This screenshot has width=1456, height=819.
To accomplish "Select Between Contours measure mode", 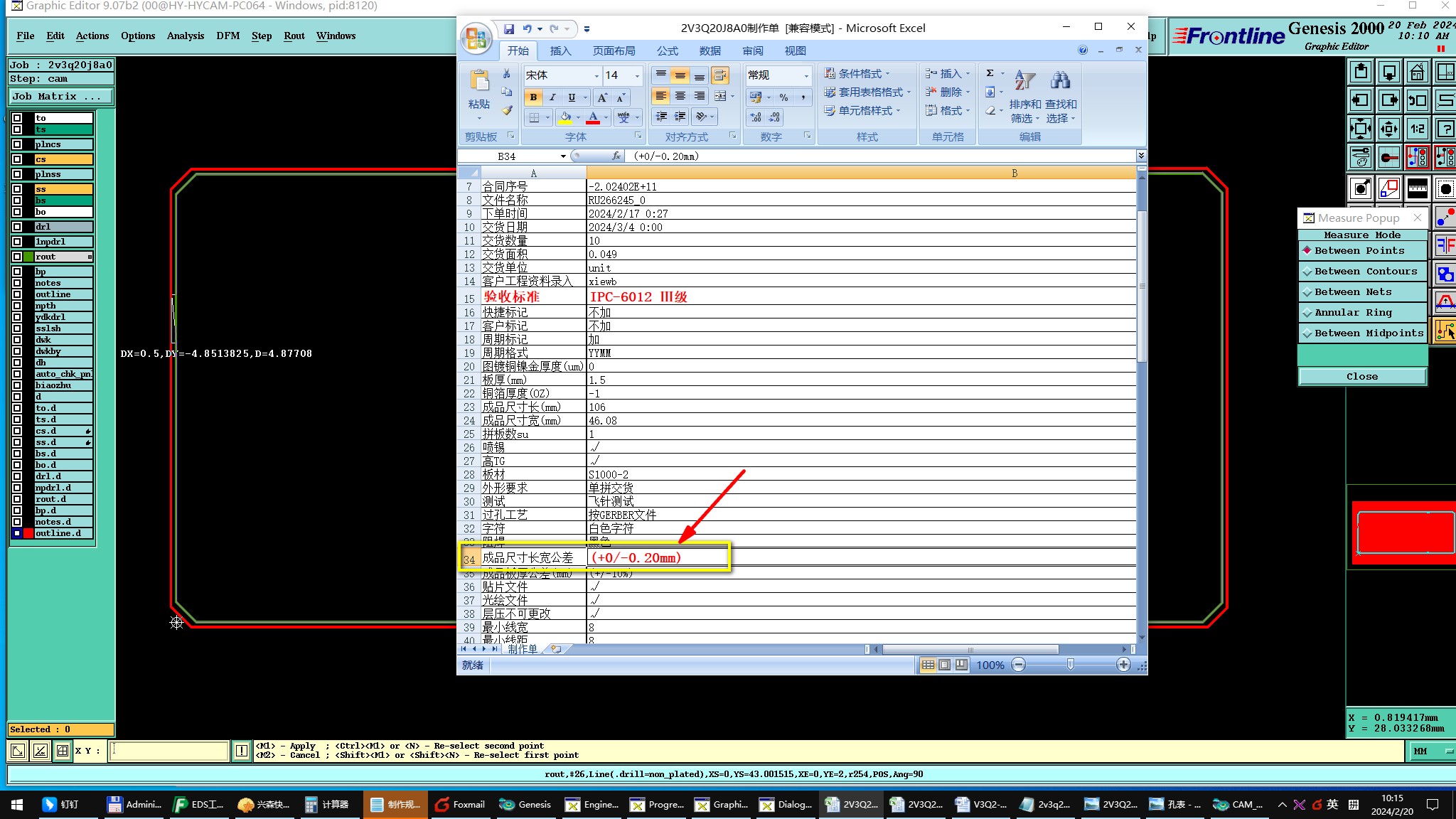I will tap(1364, 271).
